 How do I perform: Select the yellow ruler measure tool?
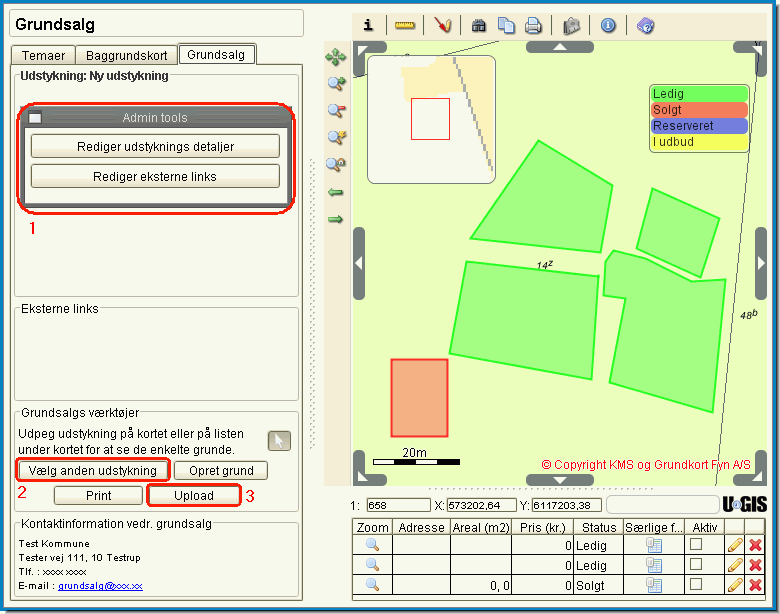coord(405,25)
